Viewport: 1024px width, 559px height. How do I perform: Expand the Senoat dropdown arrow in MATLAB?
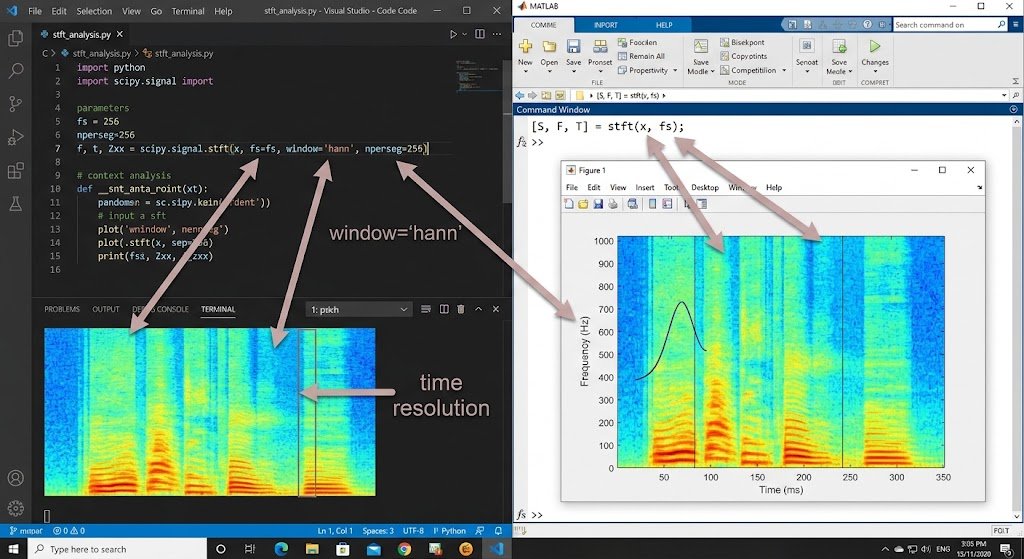tap(807, 71)
